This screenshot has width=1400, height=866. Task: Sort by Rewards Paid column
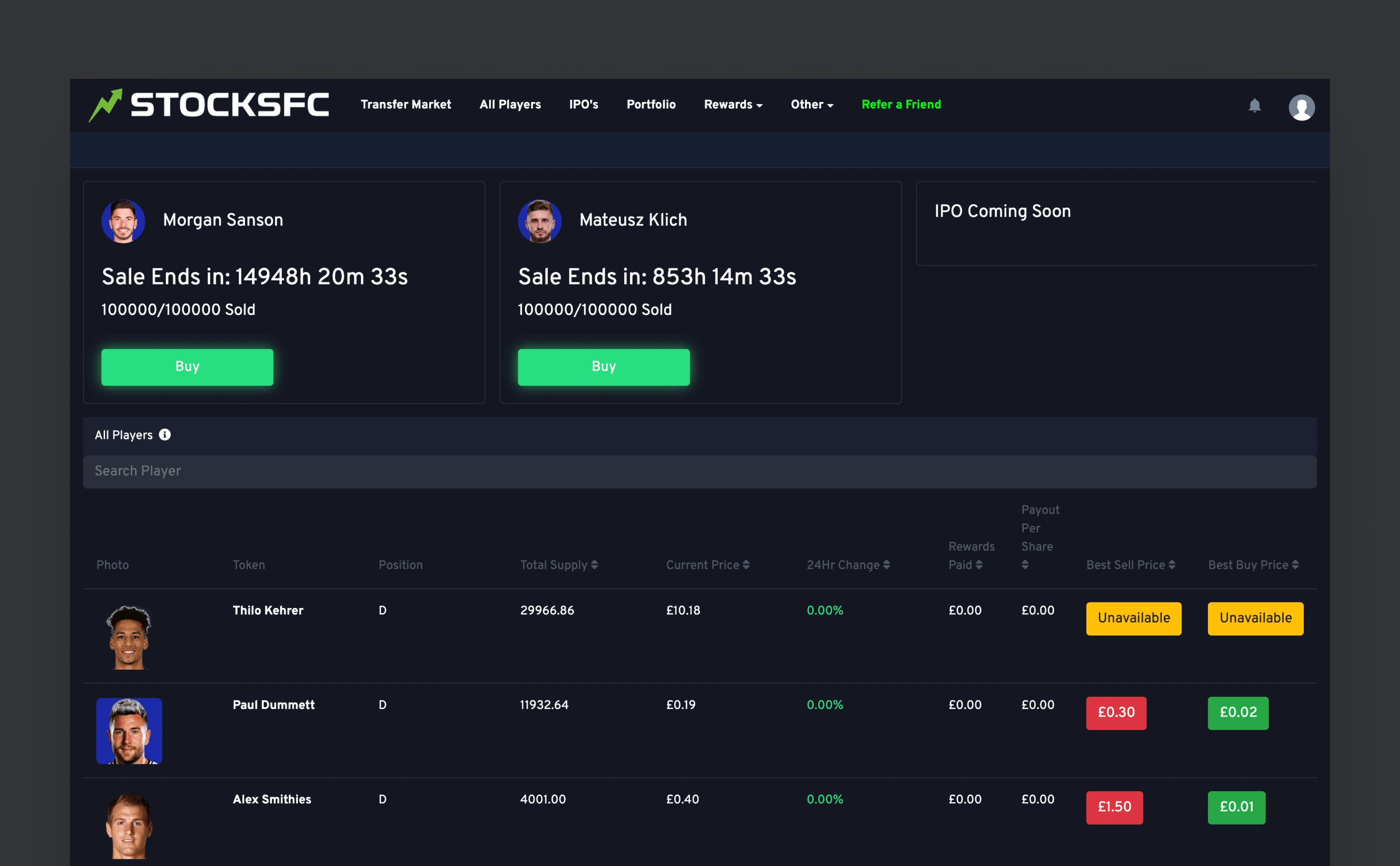[972, 555]
